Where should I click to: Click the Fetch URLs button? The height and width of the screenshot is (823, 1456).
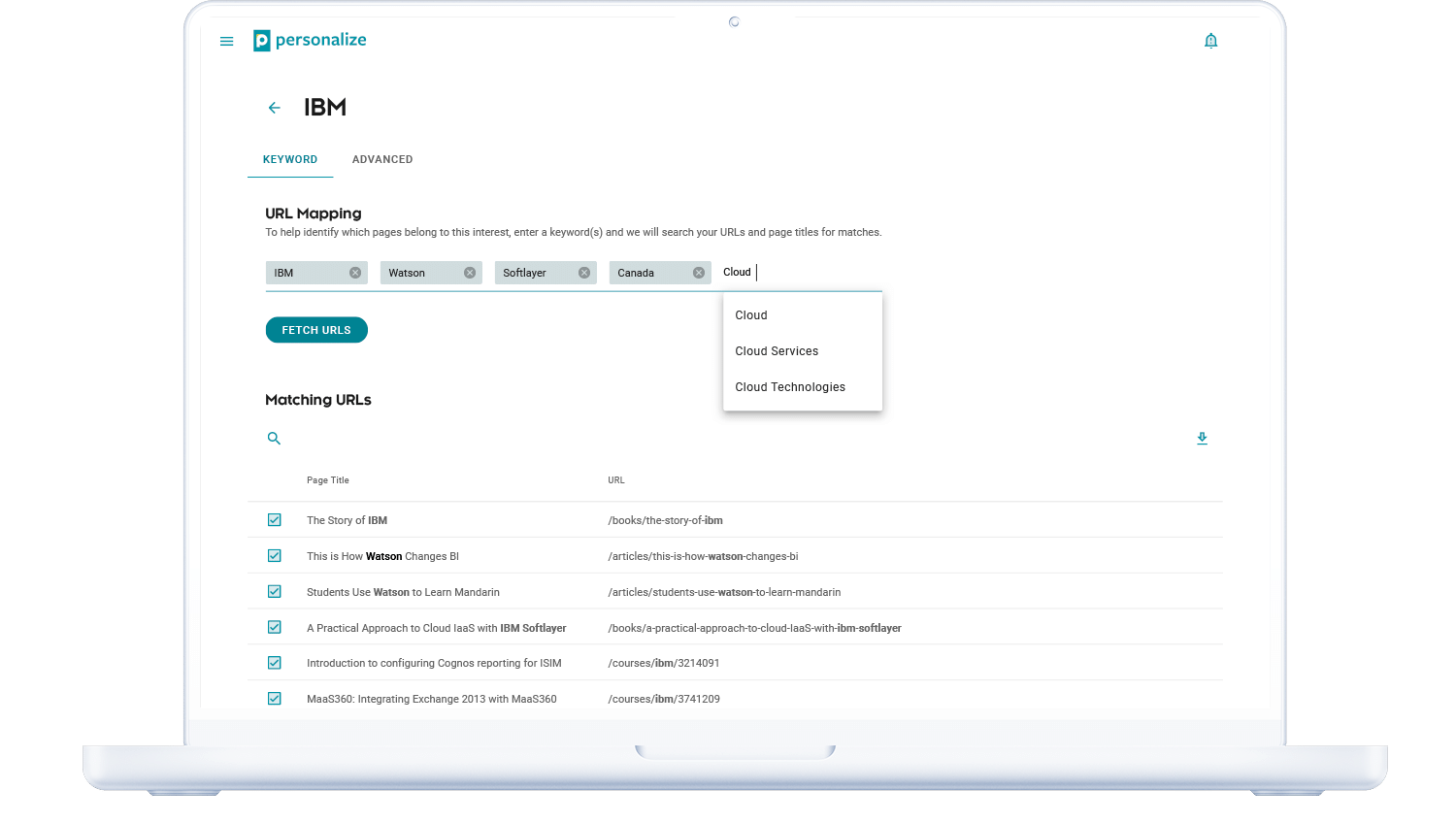(x=316, y=330)
